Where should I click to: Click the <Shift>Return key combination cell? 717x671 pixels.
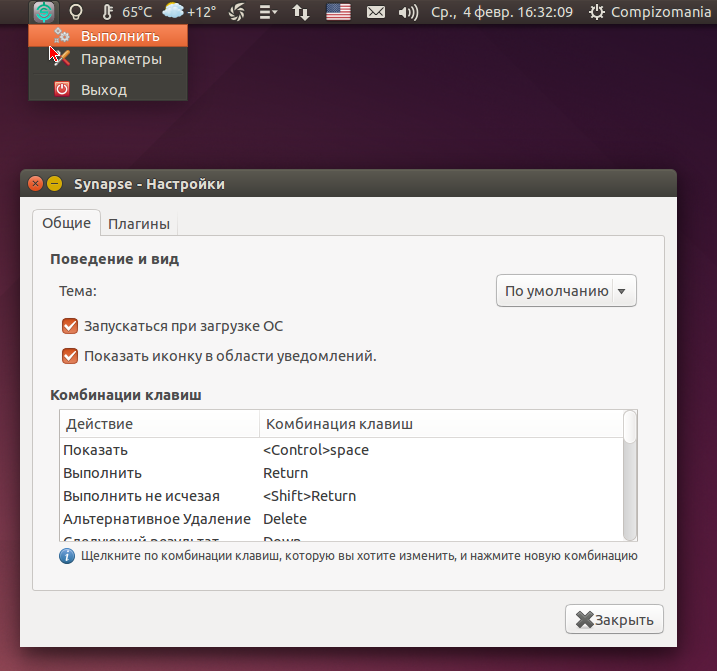[x=310, y=496]
